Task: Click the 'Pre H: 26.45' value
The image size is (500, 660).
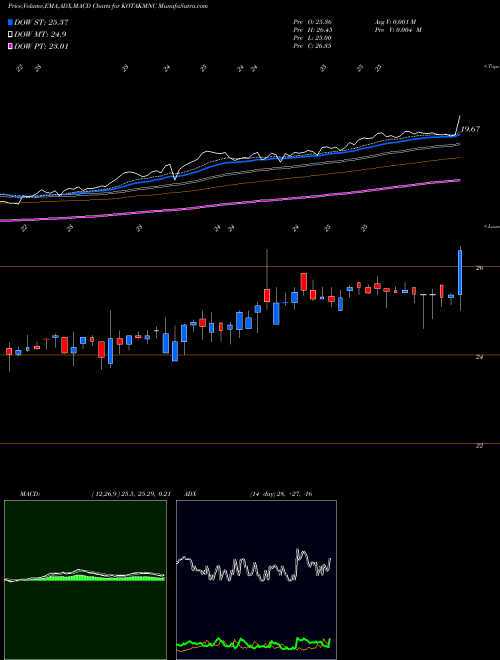Action: pos(312,30)
